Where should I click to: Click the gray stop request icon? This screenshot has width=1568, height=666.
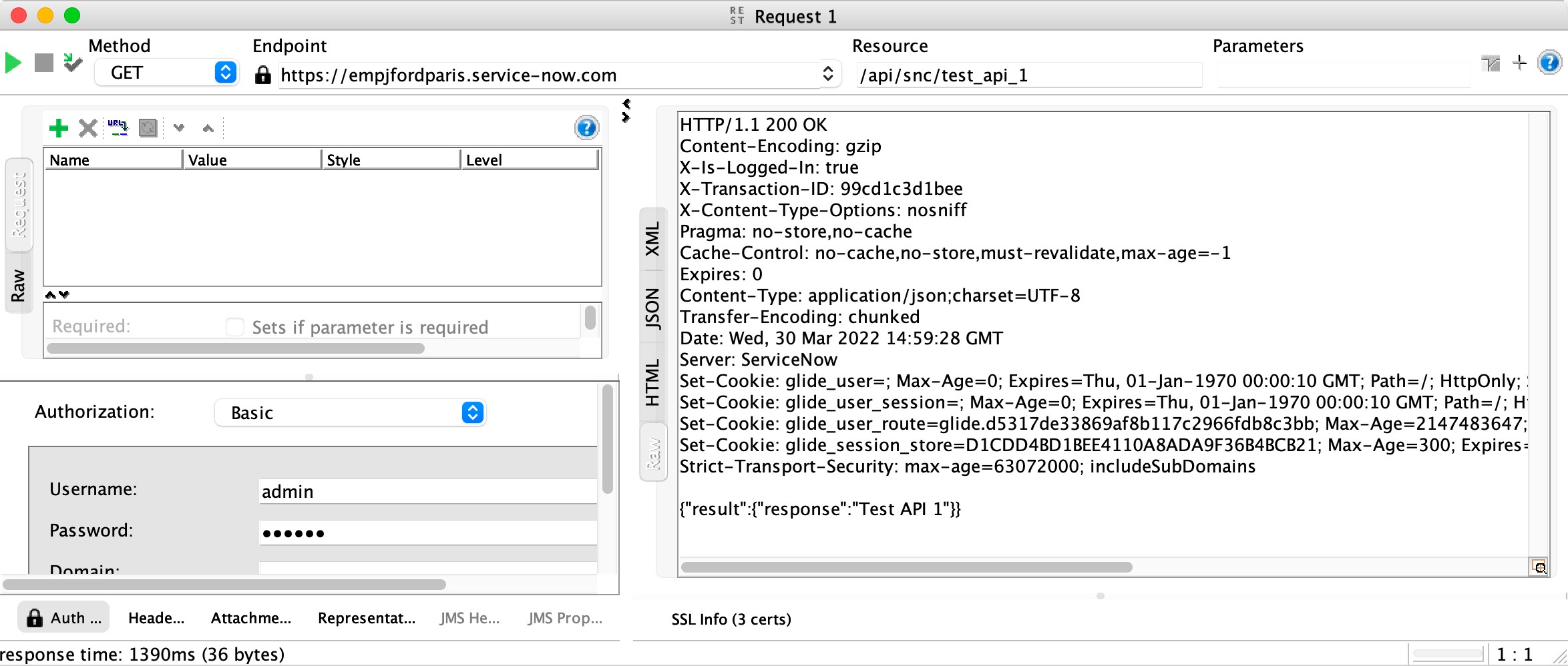click(x=43, y=62)
